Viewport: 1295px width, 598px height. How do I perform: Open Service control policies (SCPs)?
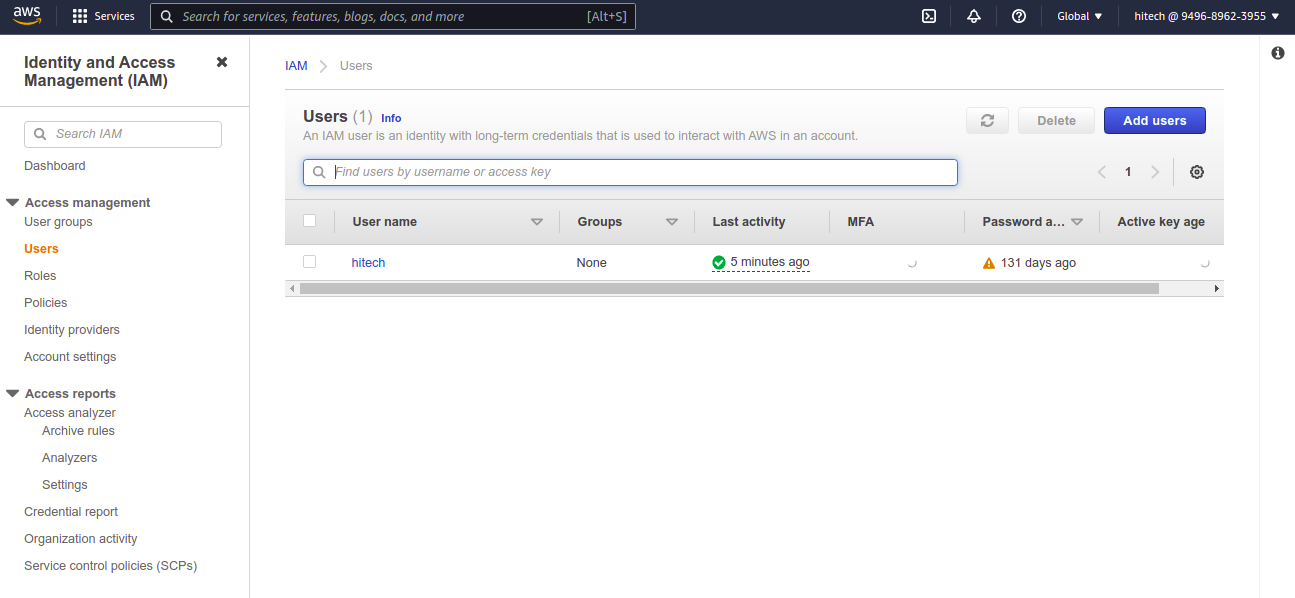pos(111,566)
